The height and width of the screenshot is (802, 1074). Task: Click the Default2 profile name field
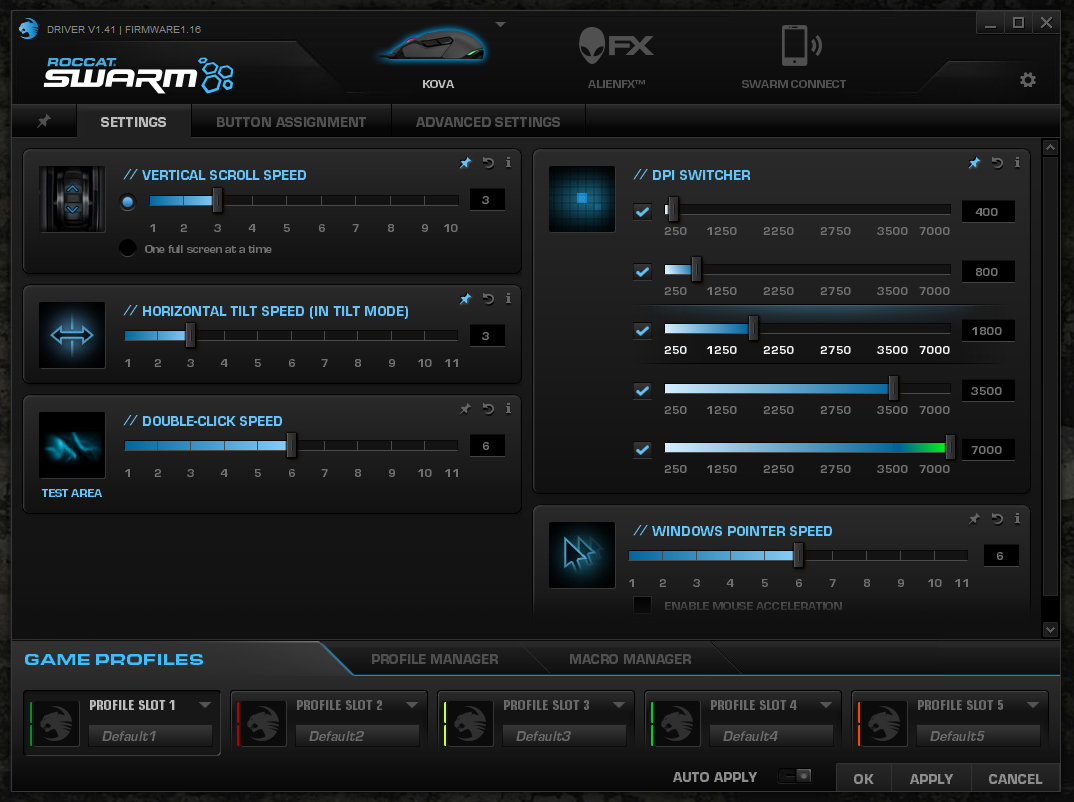pyautogui.click(x=358, y=736)
